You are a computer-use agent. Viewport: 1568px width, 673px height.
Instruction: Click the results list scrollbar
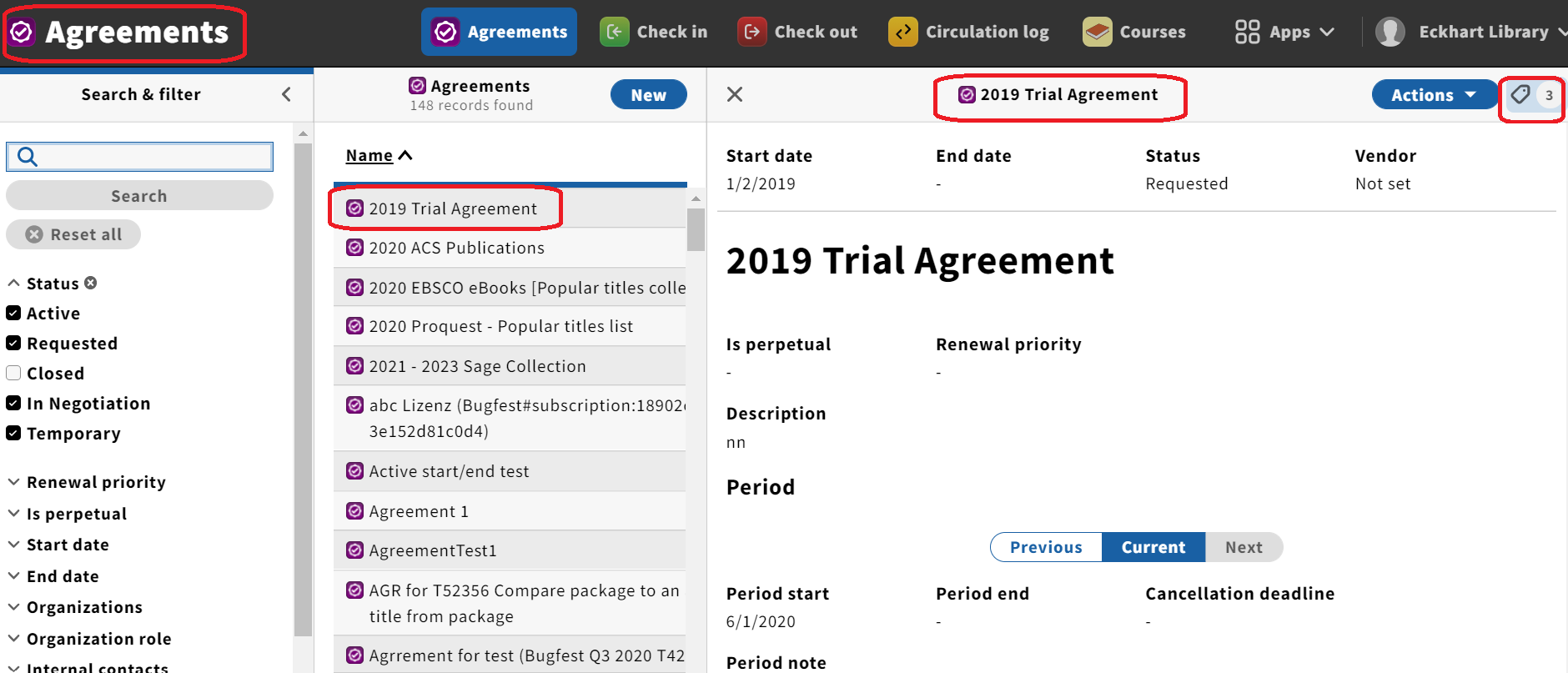(x=696, y=229)
